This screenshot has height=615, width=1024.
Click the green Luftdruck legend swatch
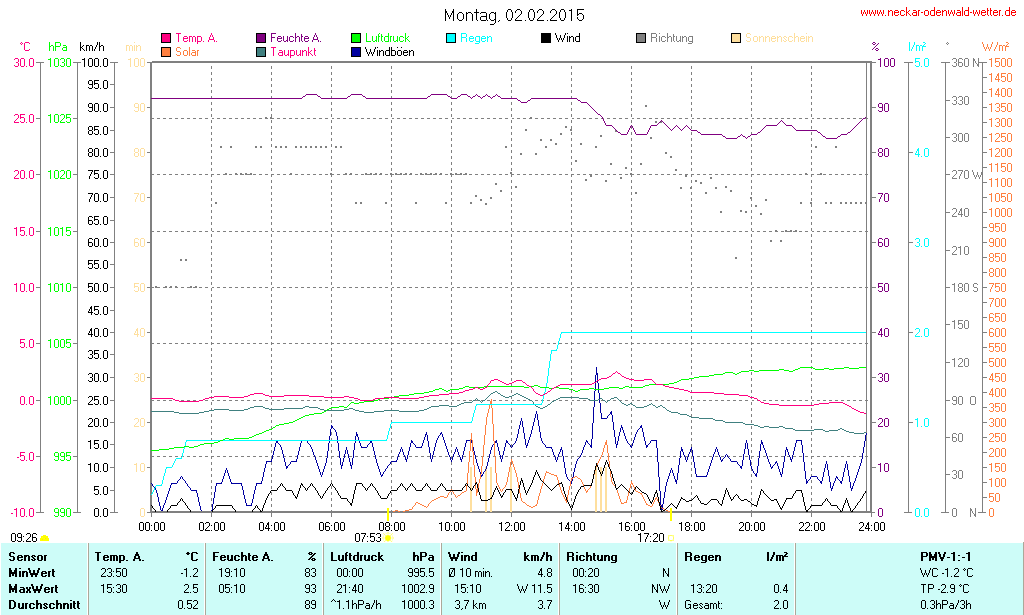(x=357, y=38)
